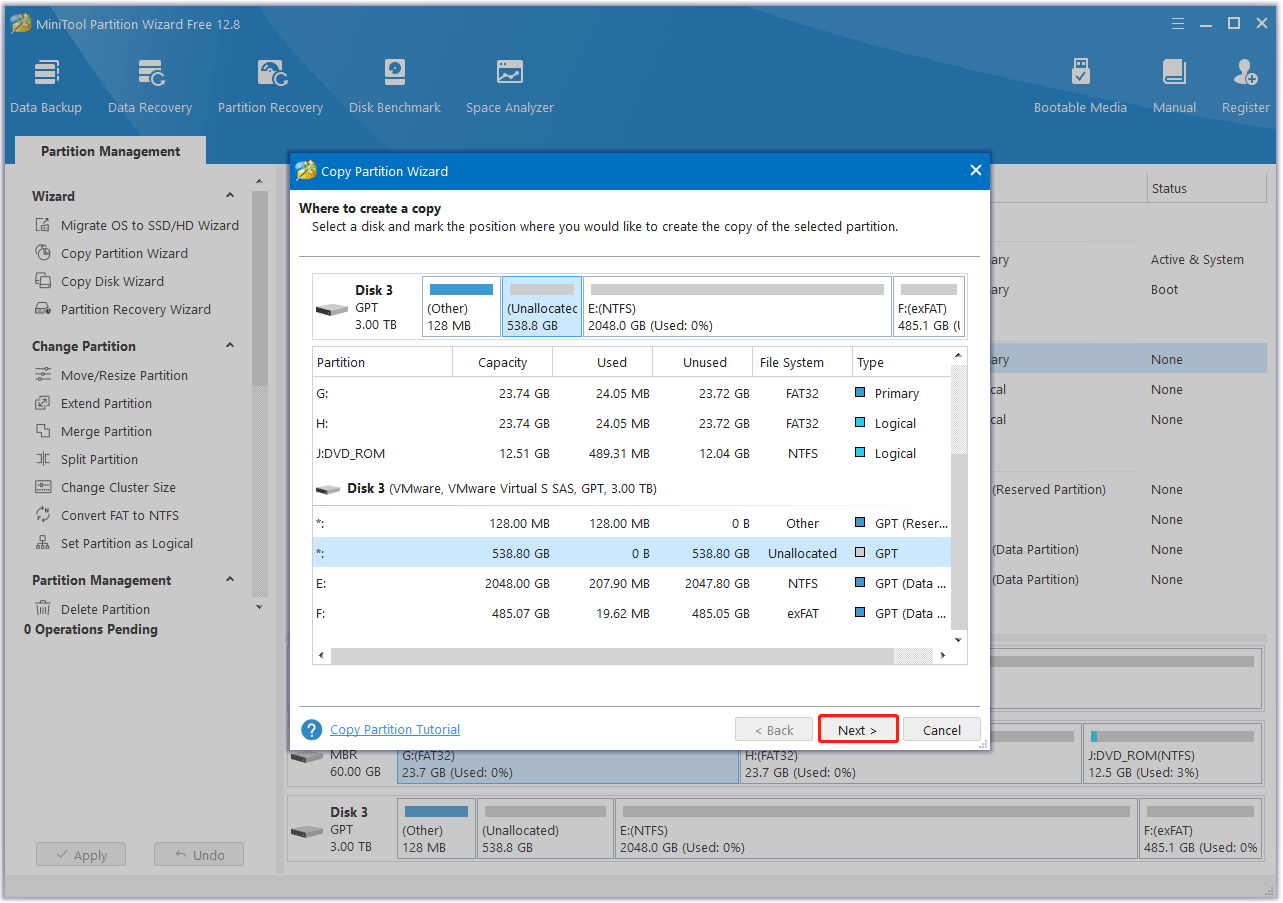Open Data Recovery tool

pyautogui.click(x=150, y=87)
